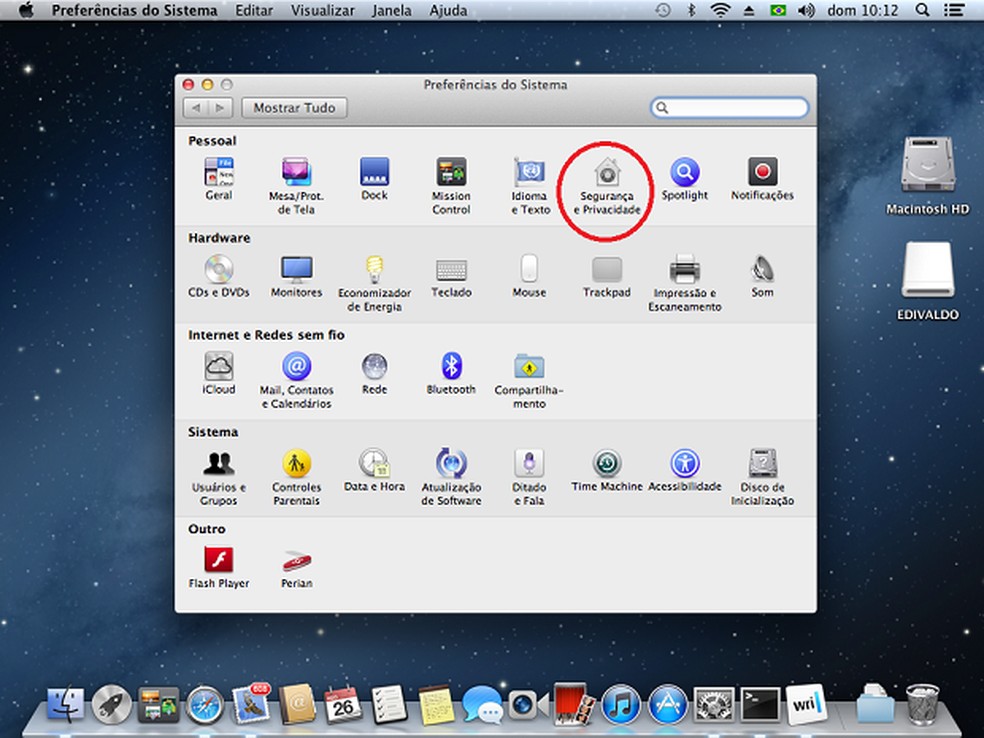Open Economizador de Energia preferences
Image resolution: width=984 pixels, height=738 pixels.
coord(374,283)
